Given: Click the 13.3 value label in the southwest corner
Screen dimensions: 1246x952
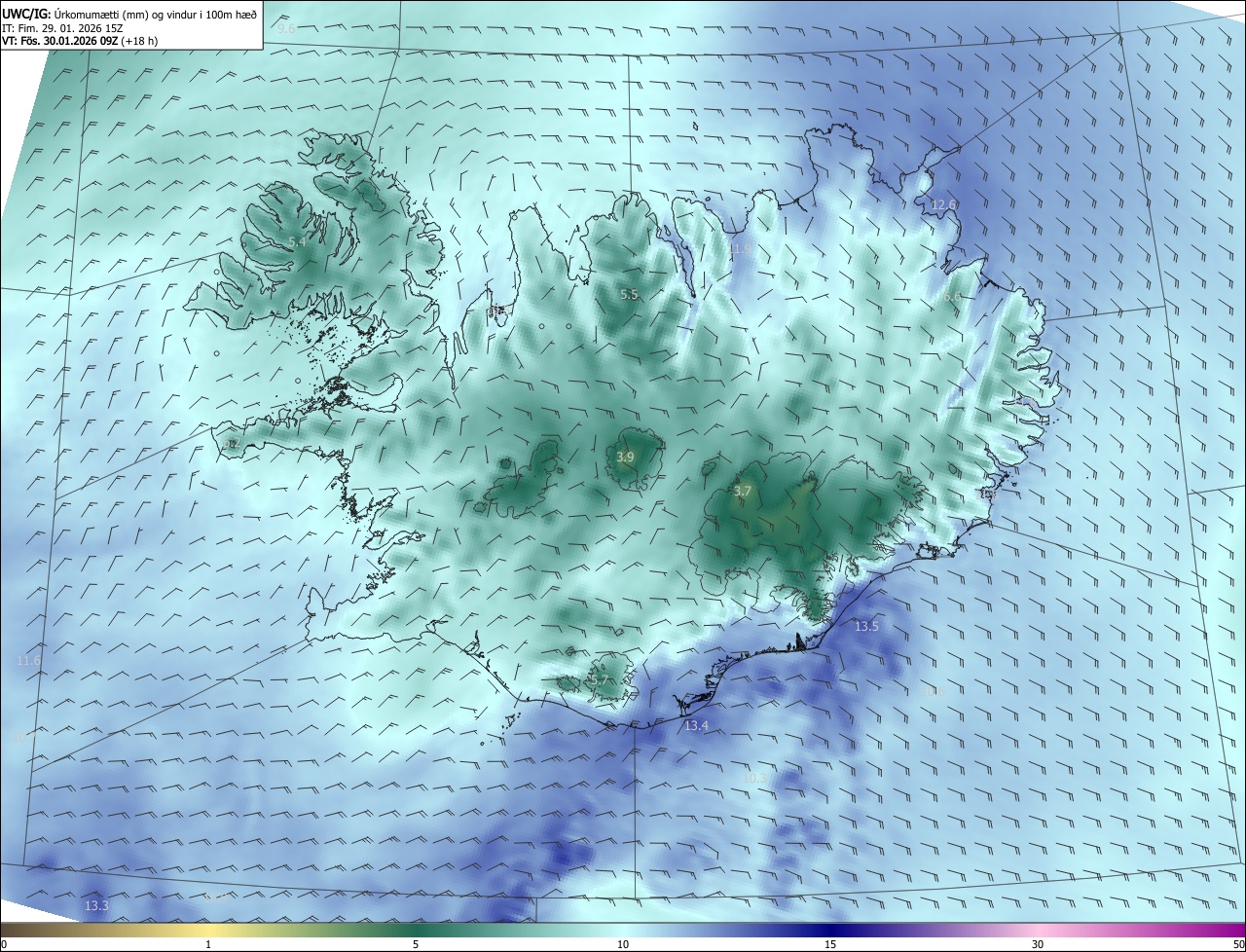Looking at the screenshot, I should point(96,905).
